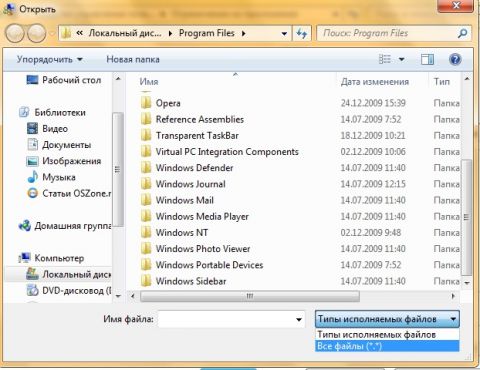Click the Документы library icon
The height and width of the screenshot is (370, 480).
point(32,145)
